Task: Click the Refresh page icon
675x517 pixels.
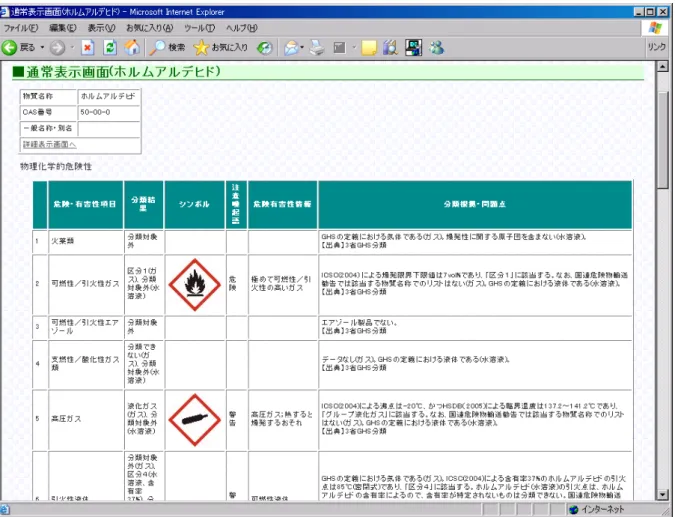Action: click(x=110, y=48)
